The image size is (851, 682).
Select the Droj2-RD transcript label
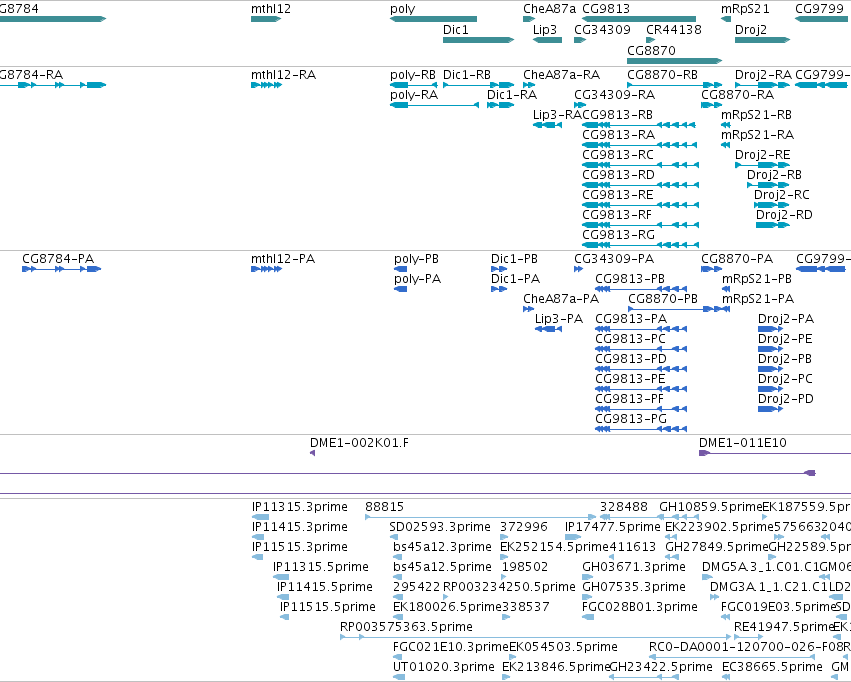784,215
